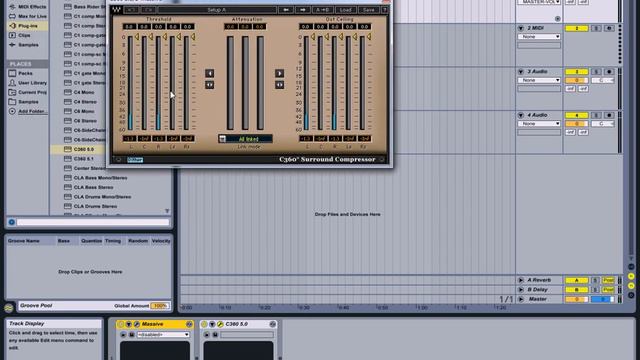Image resolution: width=640 pixels, height=360 pixels.
Task: Click the Save button in plugin
Action: coord(369,9)
